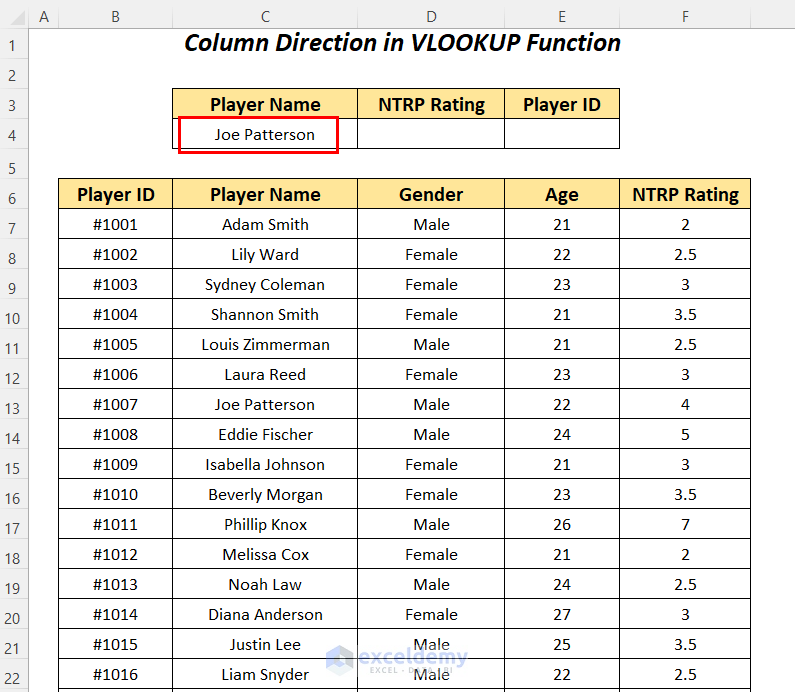Select the cell 'Laura Reed'
Image resolution: width=795 pixels, height=692 pixels.
point(265,374)
